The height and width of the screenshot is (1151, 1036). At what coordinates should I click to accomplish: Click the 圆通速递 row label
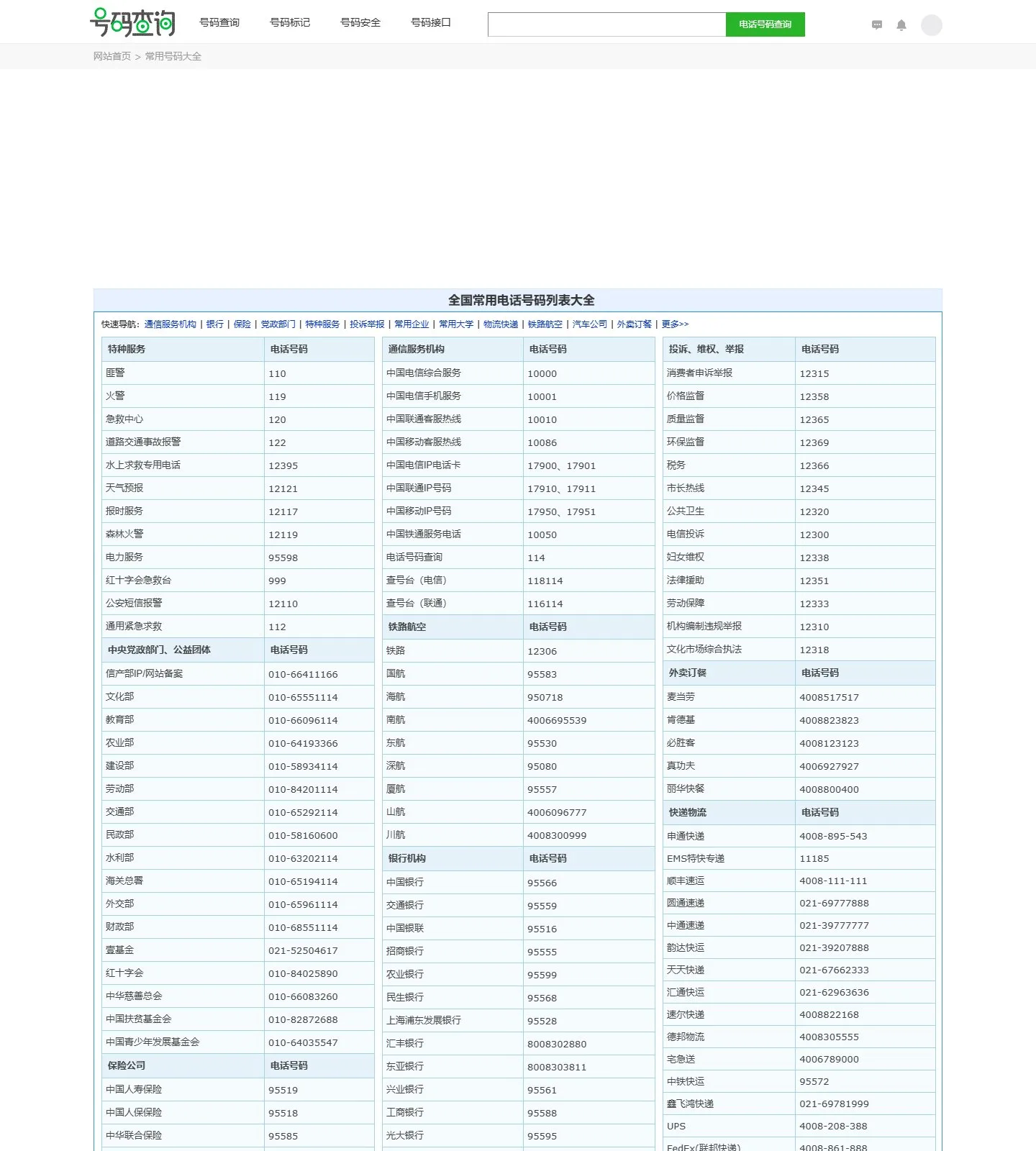point(686,903)
